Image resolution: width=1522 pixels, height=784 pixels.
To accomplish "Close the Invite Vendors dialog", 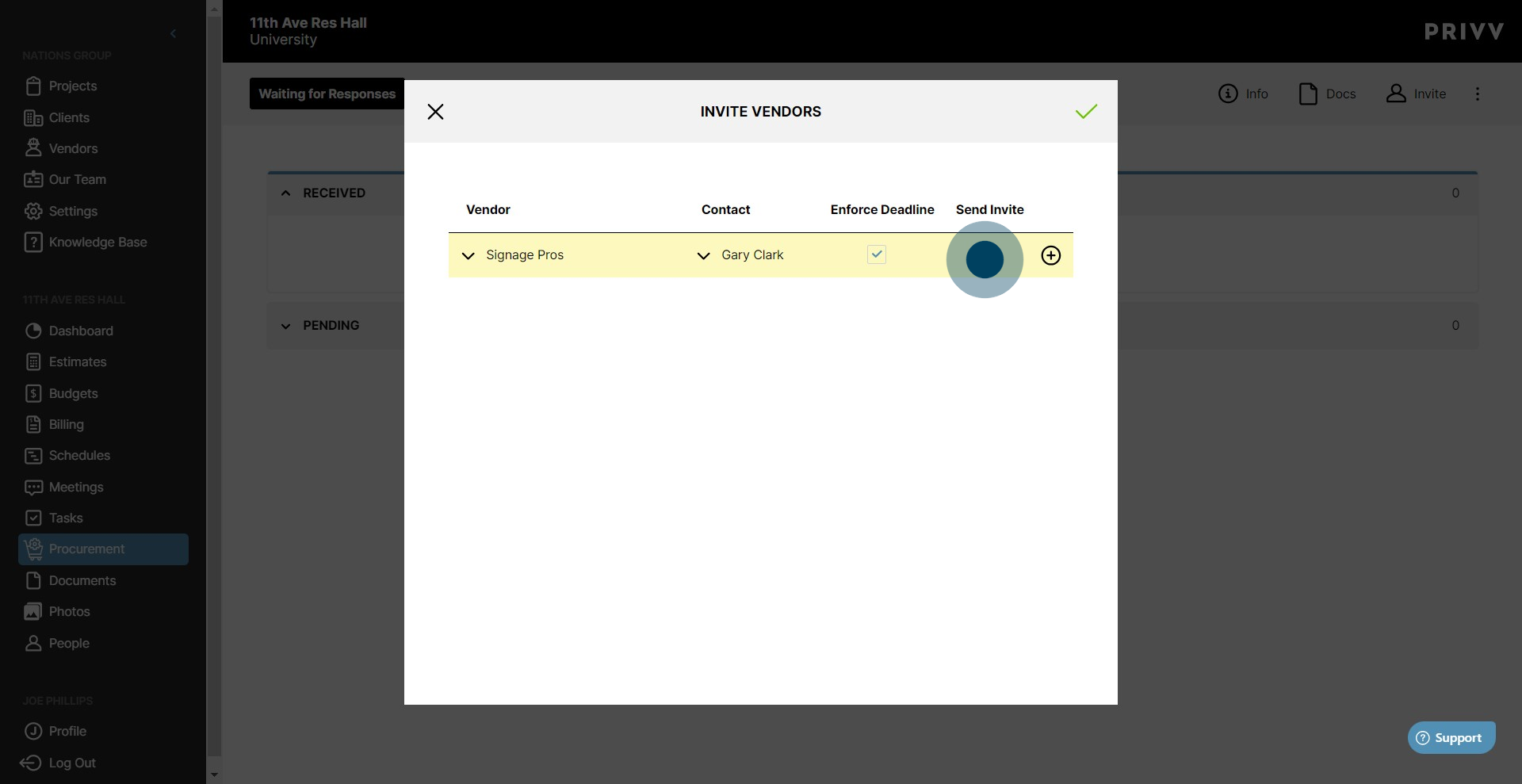I will 435,112.
